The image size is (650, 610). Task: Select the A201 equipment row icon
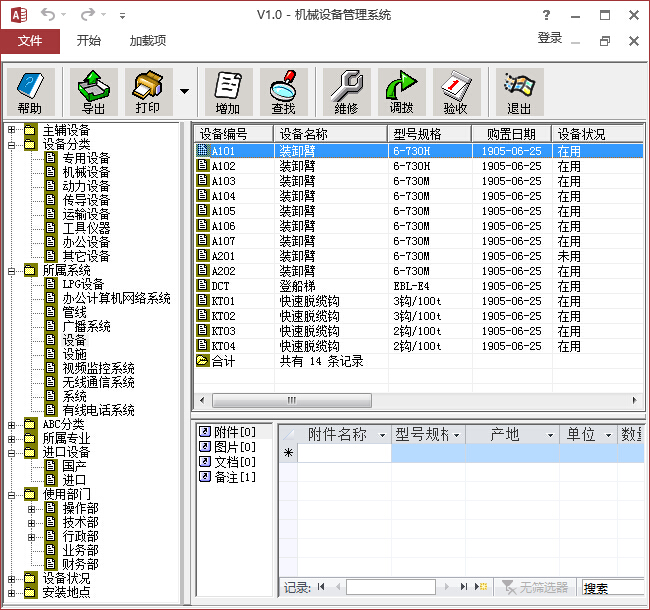tap(202, 255)
